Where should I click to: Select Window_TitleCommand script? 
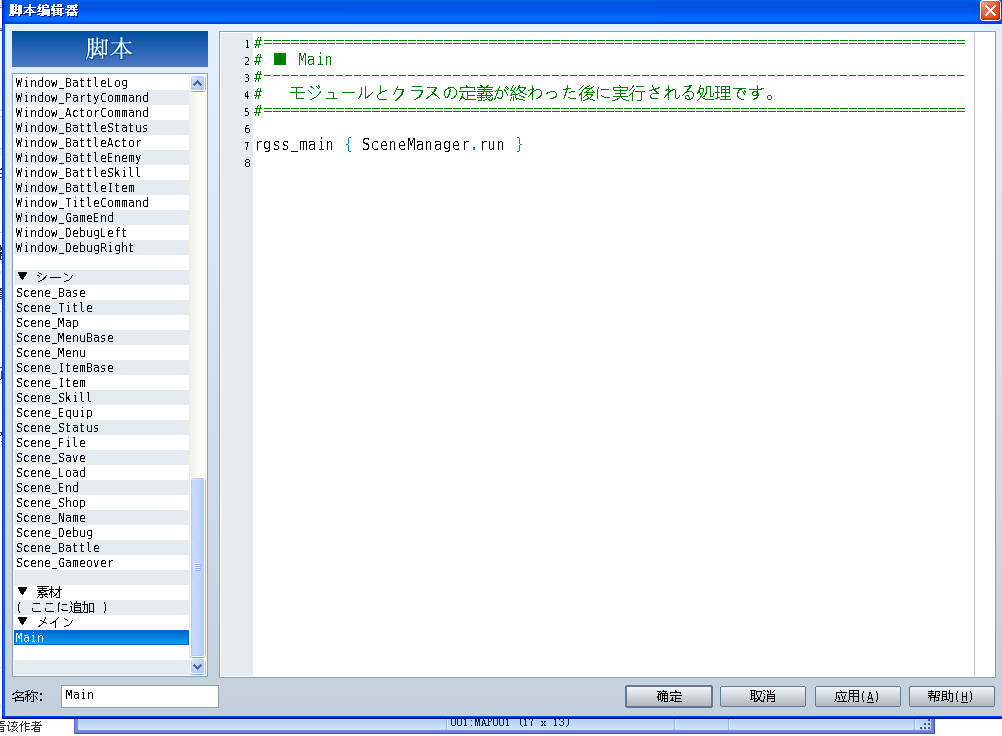tap(101, 203)
